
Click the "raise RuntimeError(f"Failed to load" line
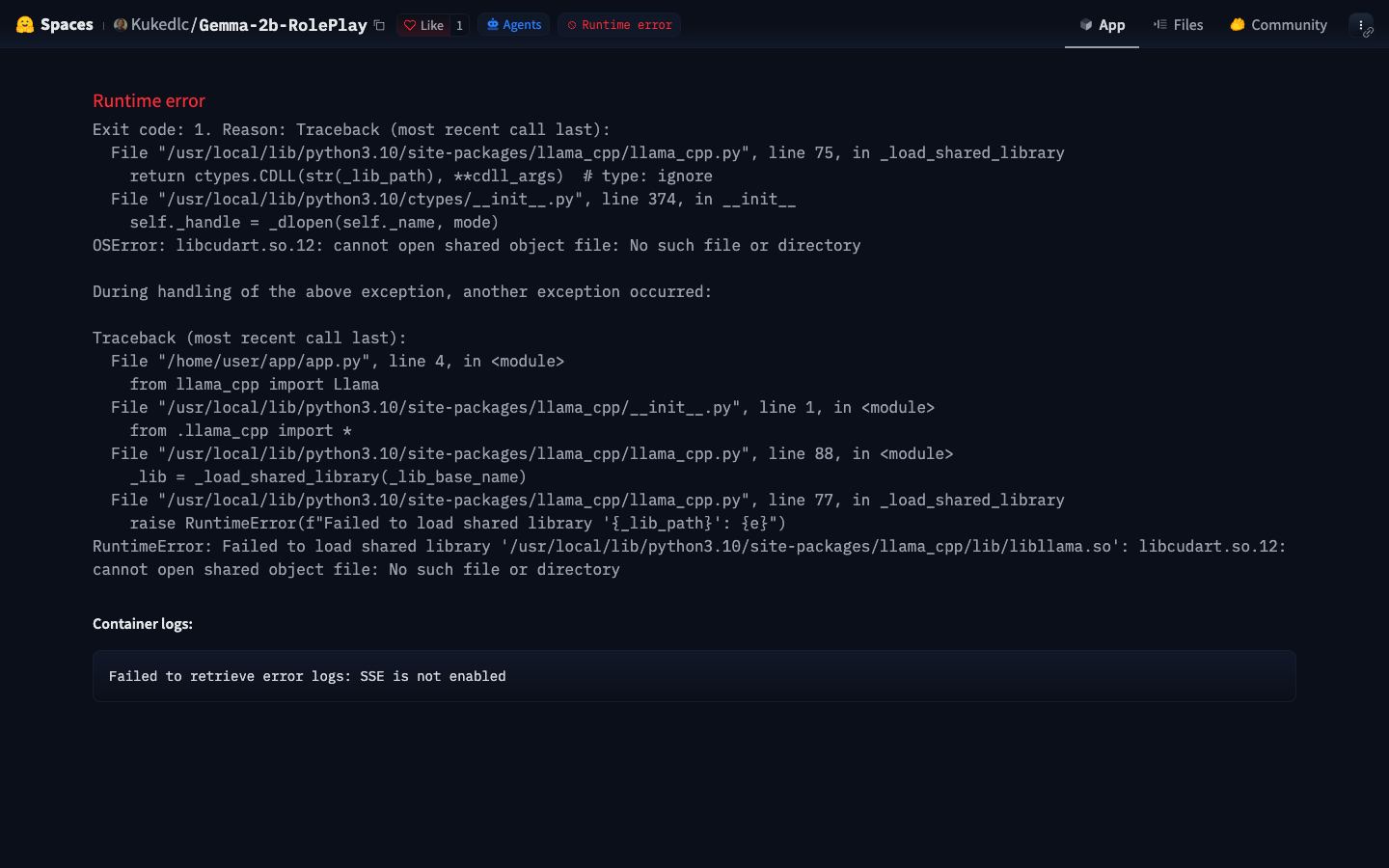click(x=458, y=524)
